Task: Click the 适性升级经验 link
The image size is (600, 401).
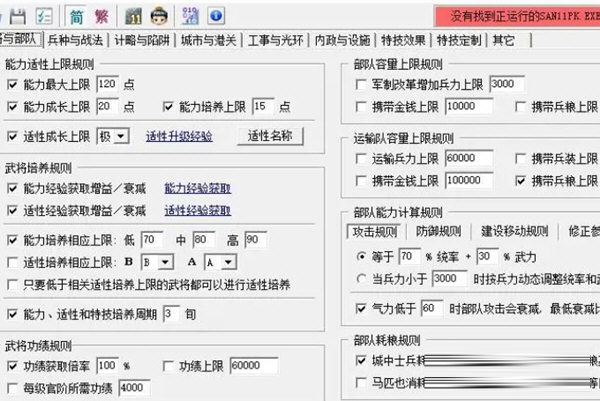Action: click(x=179, y=136)
